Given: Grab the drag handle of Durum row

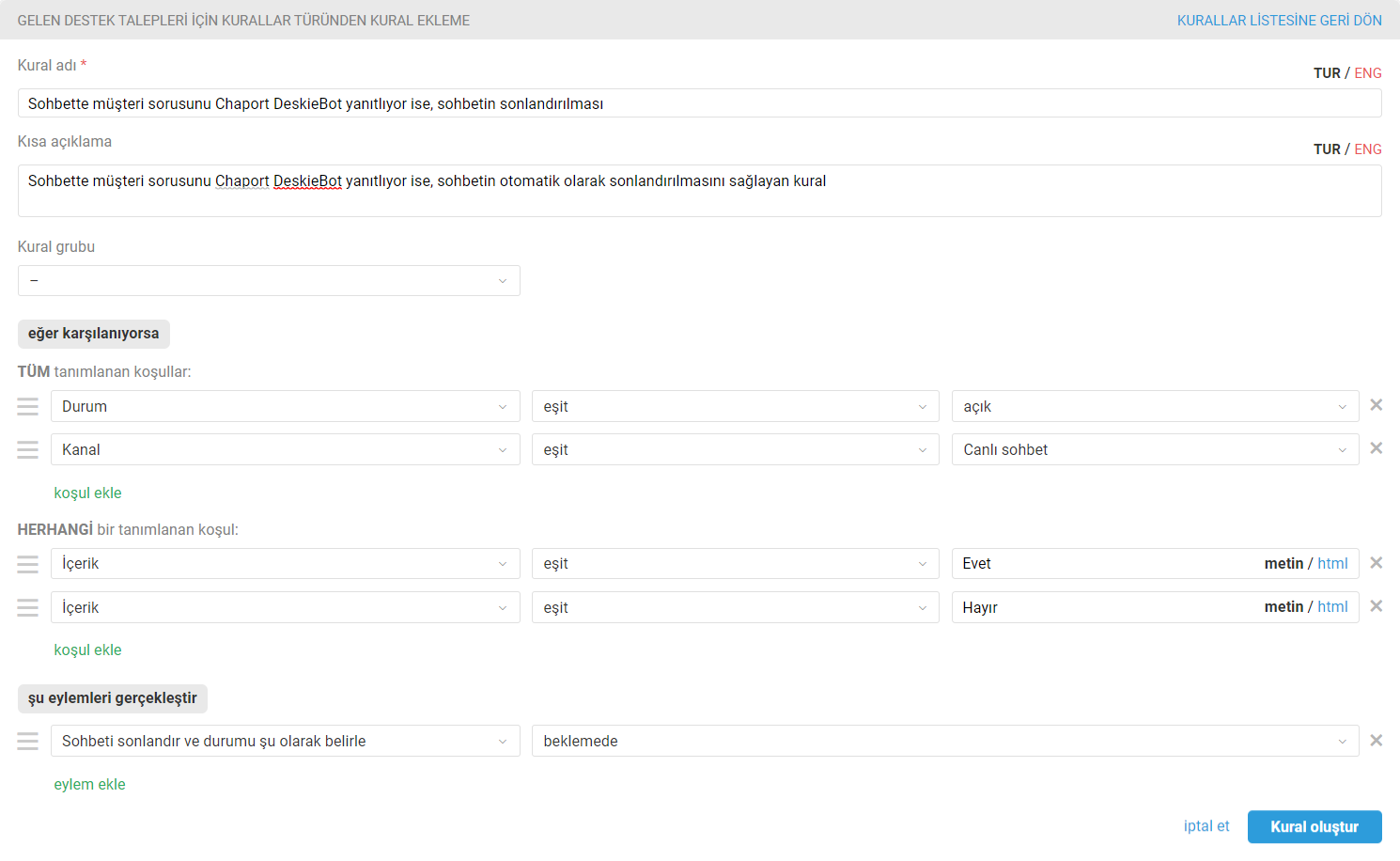Looking at the screenshot, I should click(28, 406).
